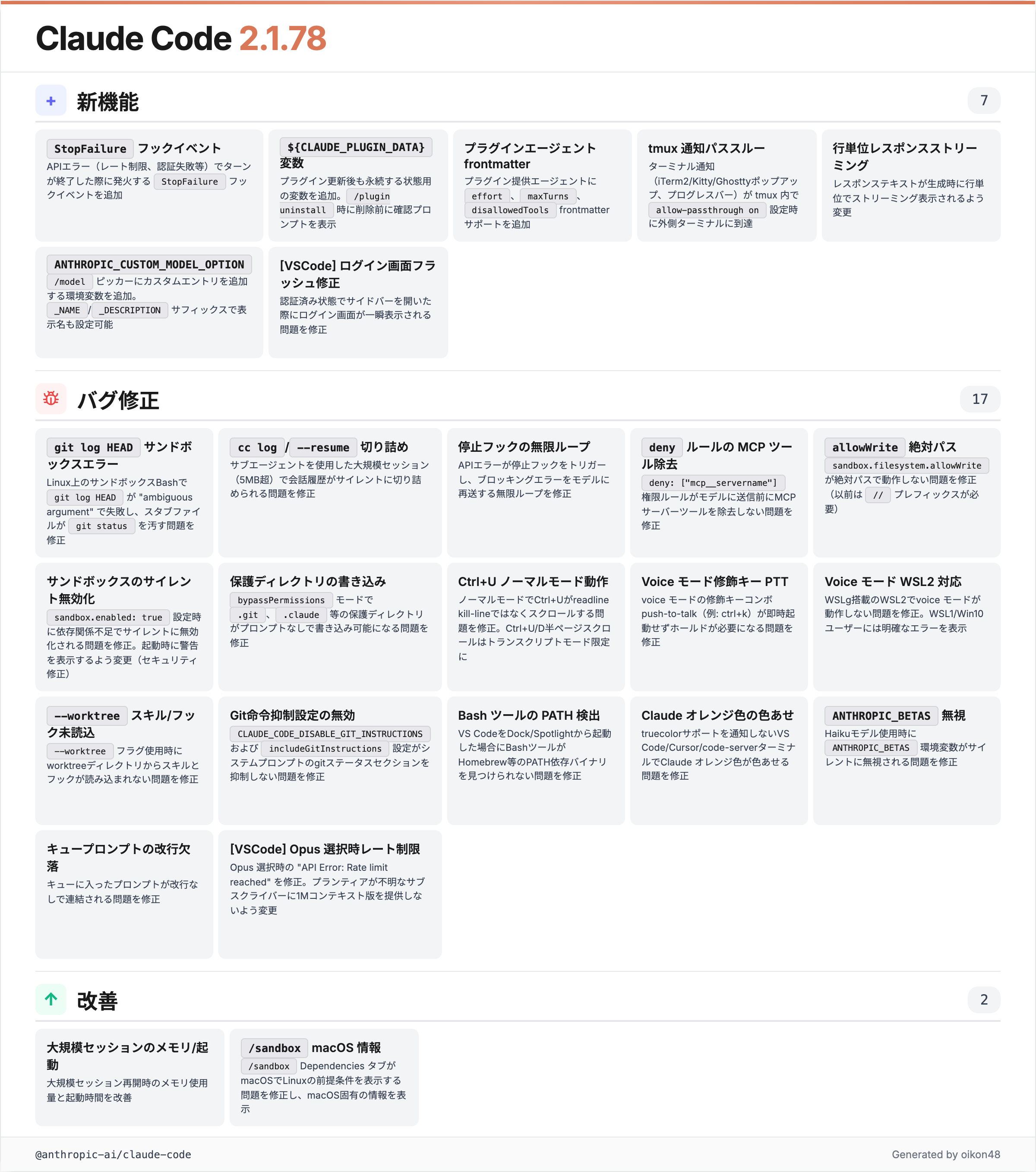The image size is (1036, 1172).
Task: Click the cc log code chip
Action: click(257, 447)
